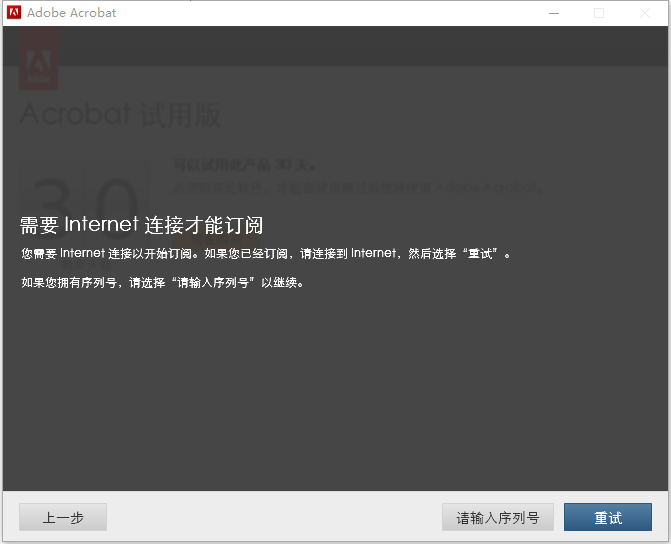Click the Adobe Acrobat window title text
Viewport: 671px width, 544px height.
tap(71, 13)
